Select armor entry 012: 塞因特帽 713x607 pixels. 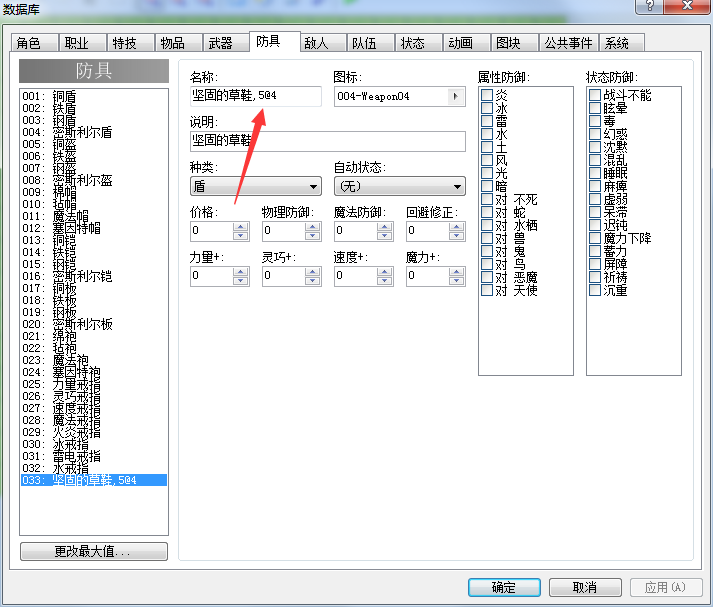pos(94,228)
